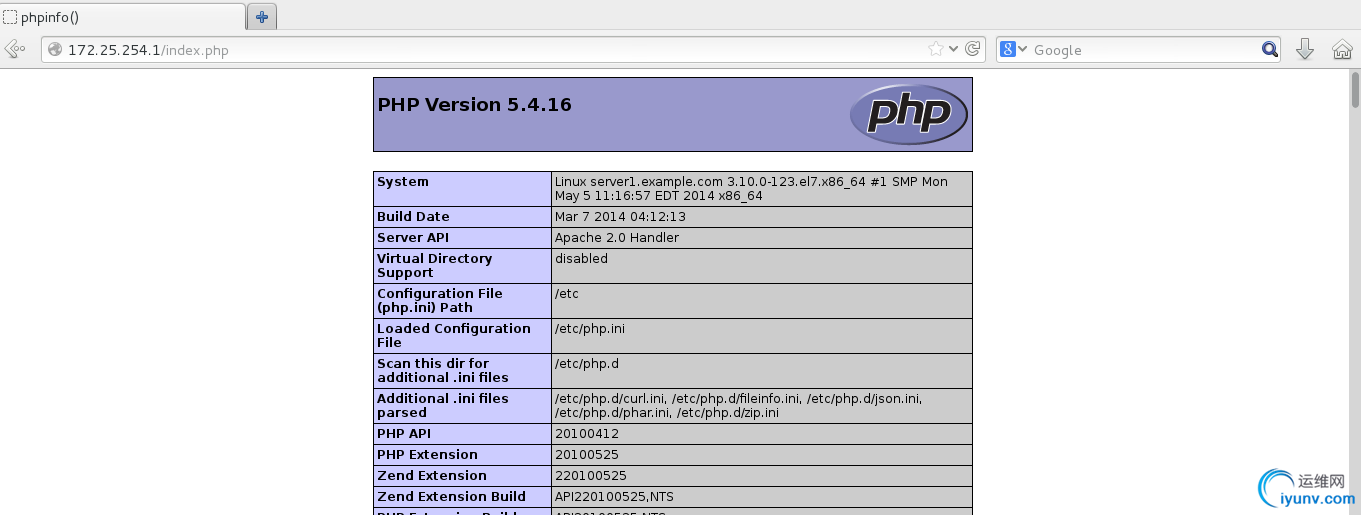The width and height of the screenshot is (1361, 515).
Task: Open the URL history dropdown arrow
Action: click(x=953, y=49)
